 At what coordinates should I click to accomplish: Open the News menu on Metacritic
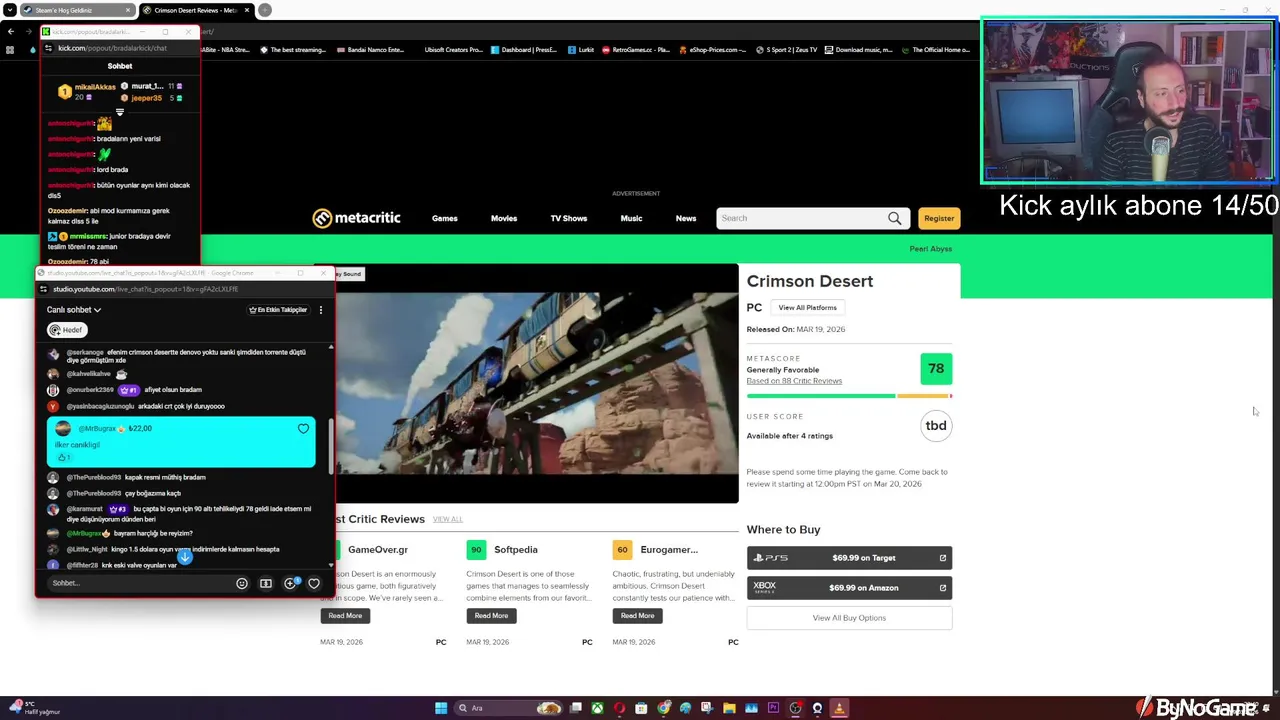pos(686,218)
